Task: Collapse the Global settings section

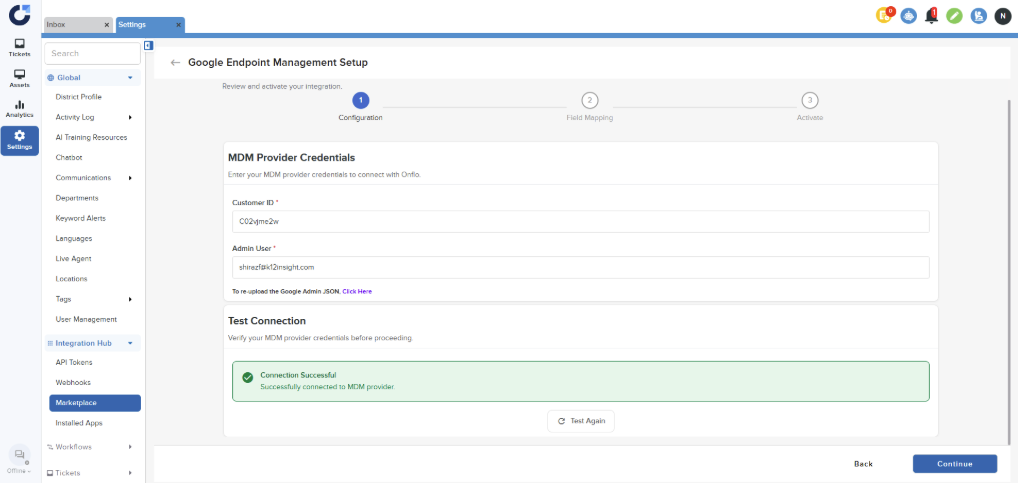Action: coord(130,77)
